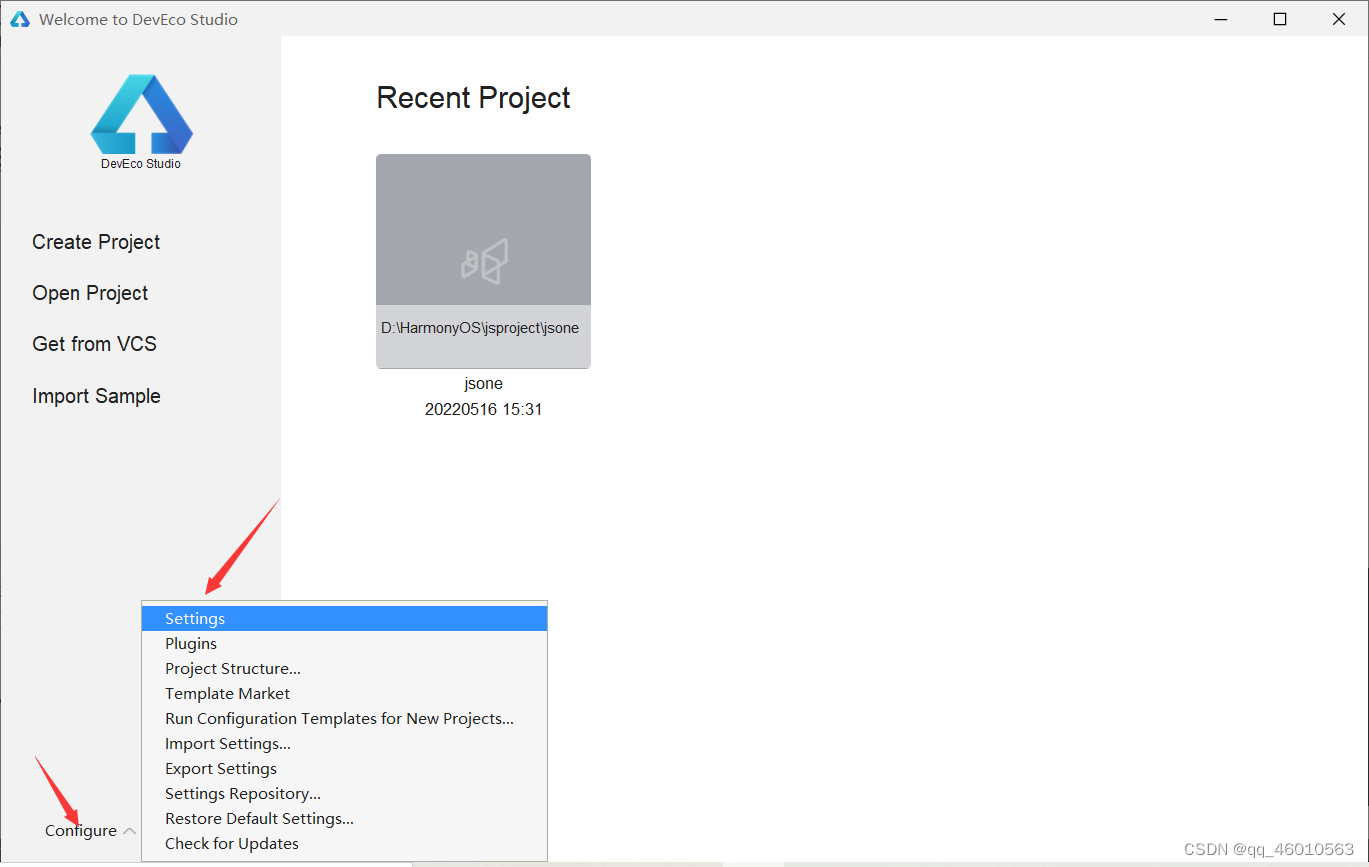The image size is (1369, 867).
Task: Select Import Sample
Action: pyautogui.click(x=96, y=396)
